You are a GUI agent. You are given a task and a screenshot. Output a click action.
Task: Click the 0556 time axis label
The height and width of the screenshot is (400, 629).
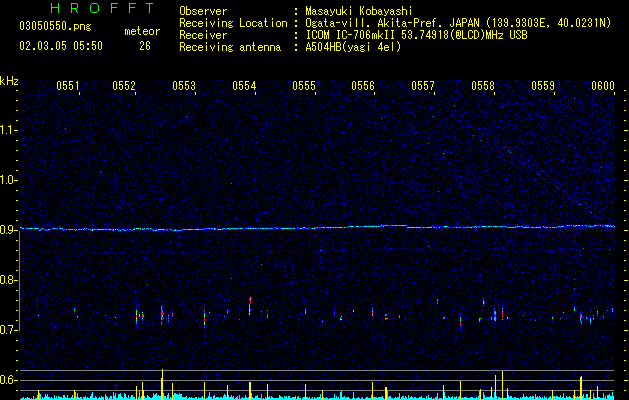[363, 86]
